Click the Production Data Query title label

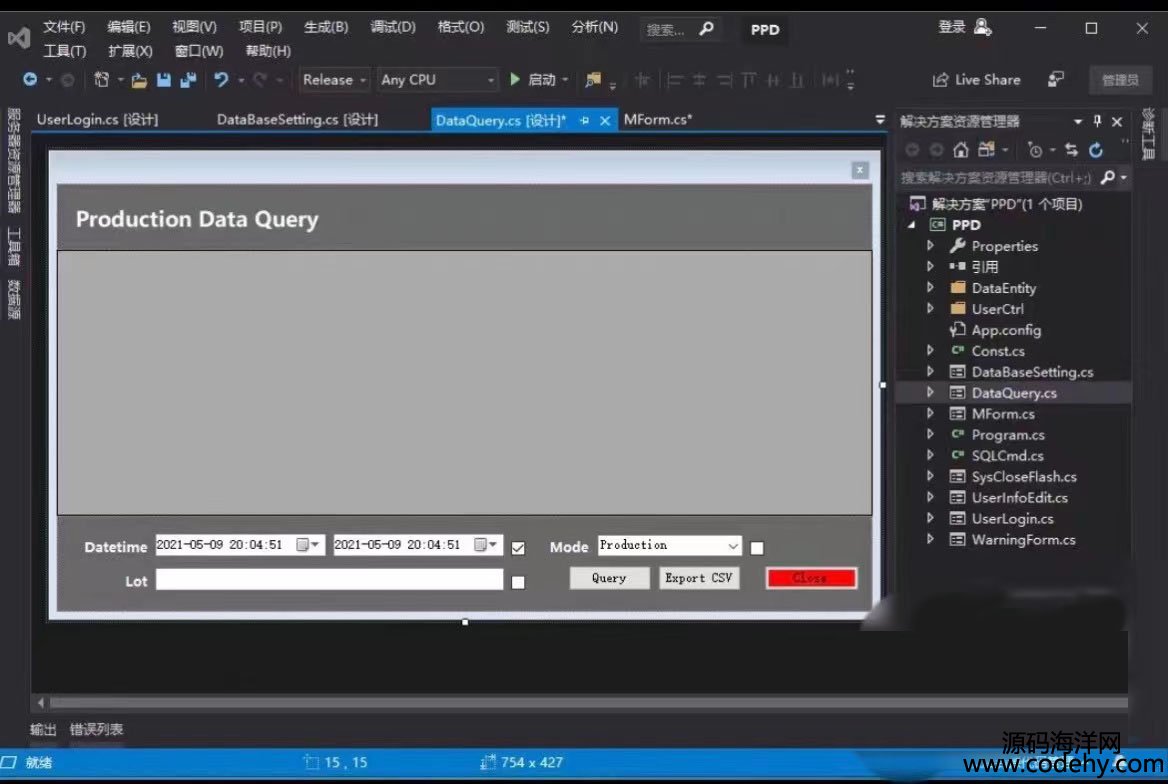pos(197,219)
